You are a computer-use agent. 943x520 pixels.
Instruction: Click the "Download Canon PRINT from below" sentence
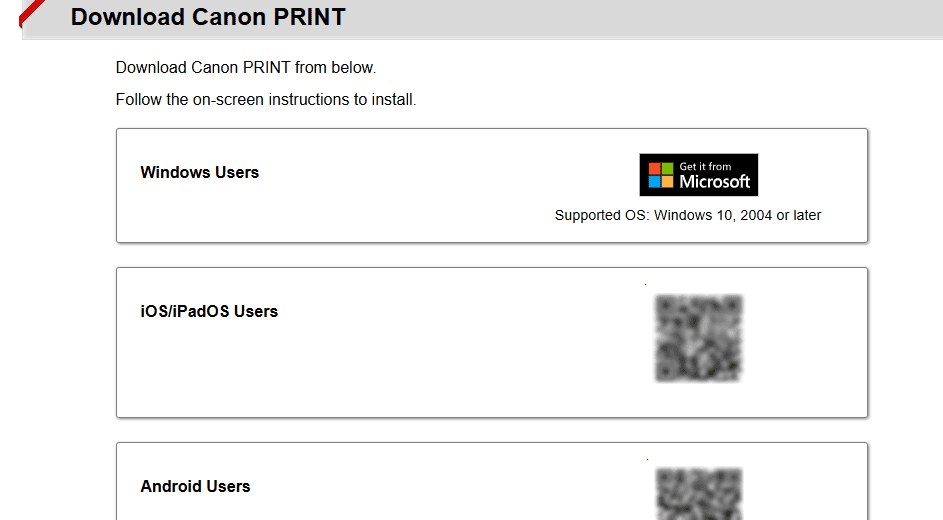point(245,68)
